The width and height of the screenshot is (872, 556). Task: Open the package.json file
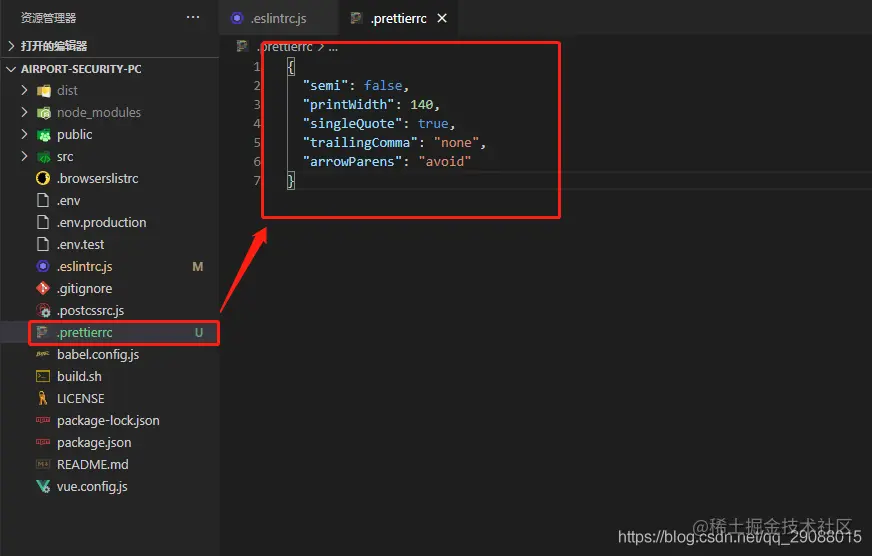pos(94,443)
